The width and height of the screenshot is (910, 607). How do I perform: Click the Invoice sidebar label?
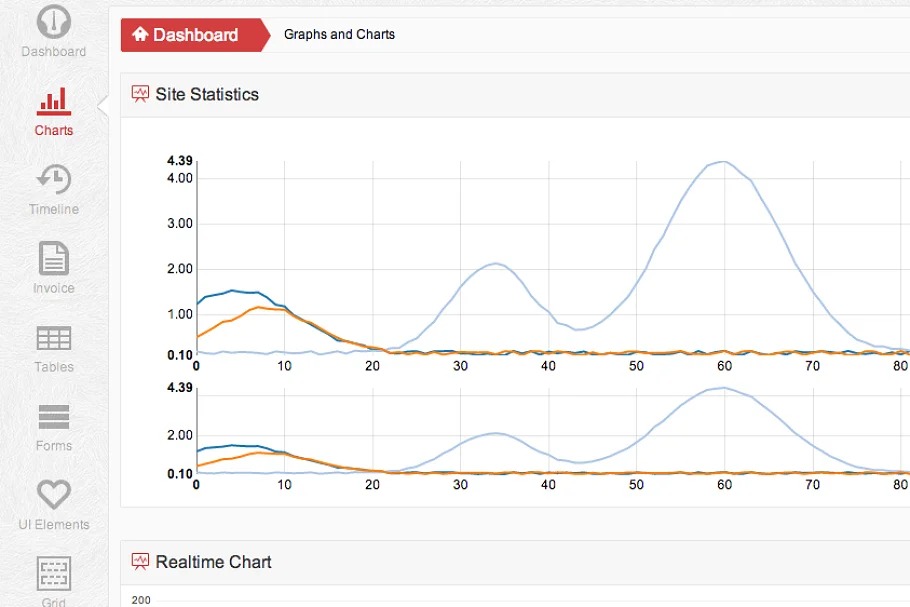point(53,289)
